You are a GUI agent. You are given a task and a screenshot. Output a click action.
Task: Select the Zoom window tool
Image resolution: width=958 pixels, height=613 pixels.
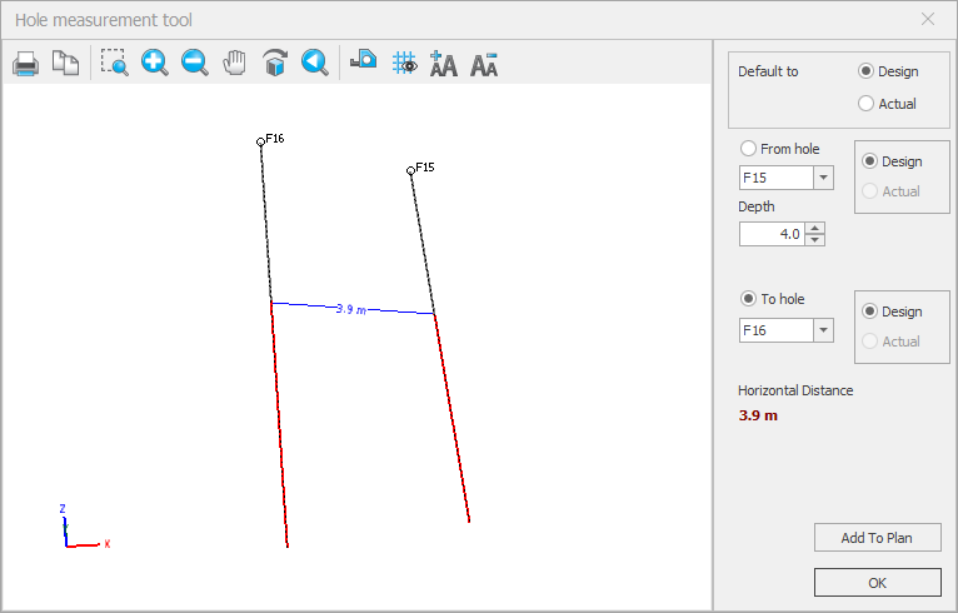point(115,63)
